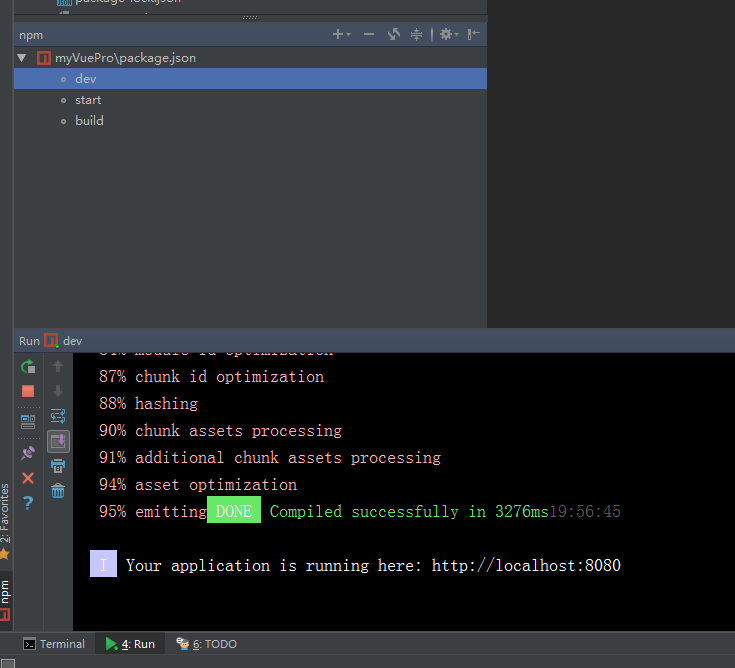The image size is (735, 668).
Task: Click the restore layout icon in Run toolbar
Action: (x=28, y=422)
